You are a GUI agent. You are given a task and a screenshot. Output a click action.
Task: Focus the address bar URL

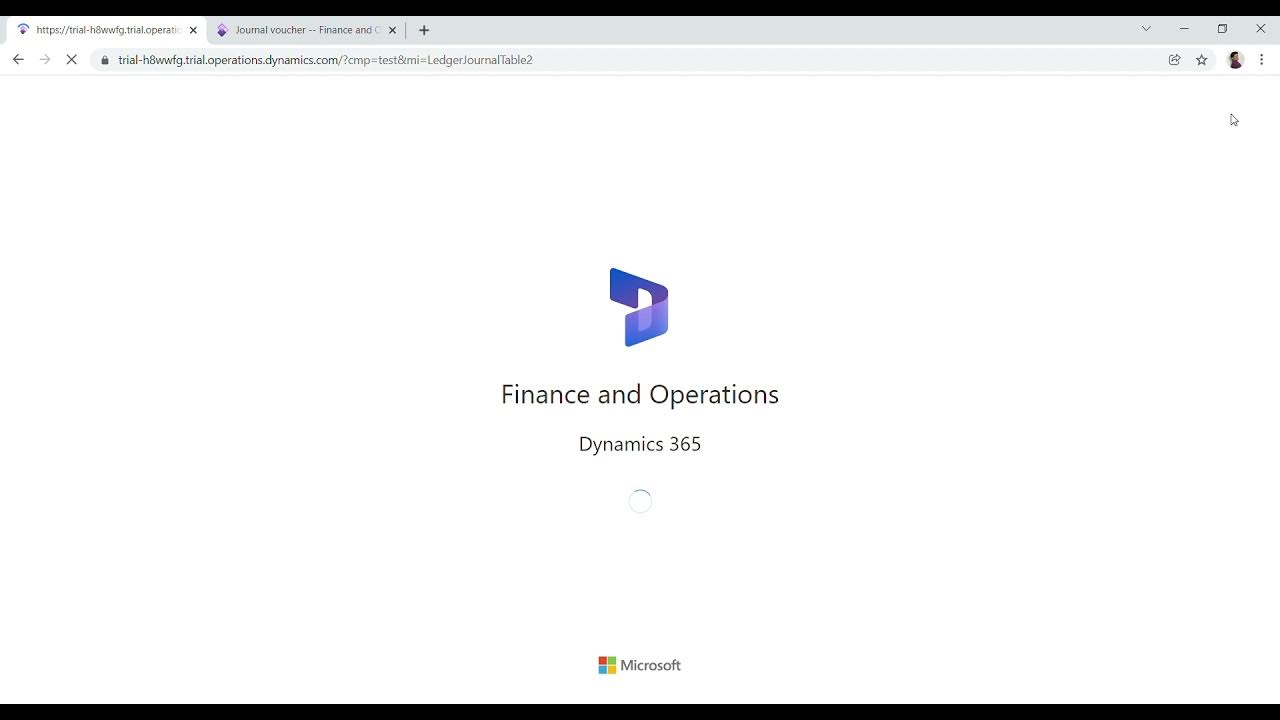tap(325, 60)
